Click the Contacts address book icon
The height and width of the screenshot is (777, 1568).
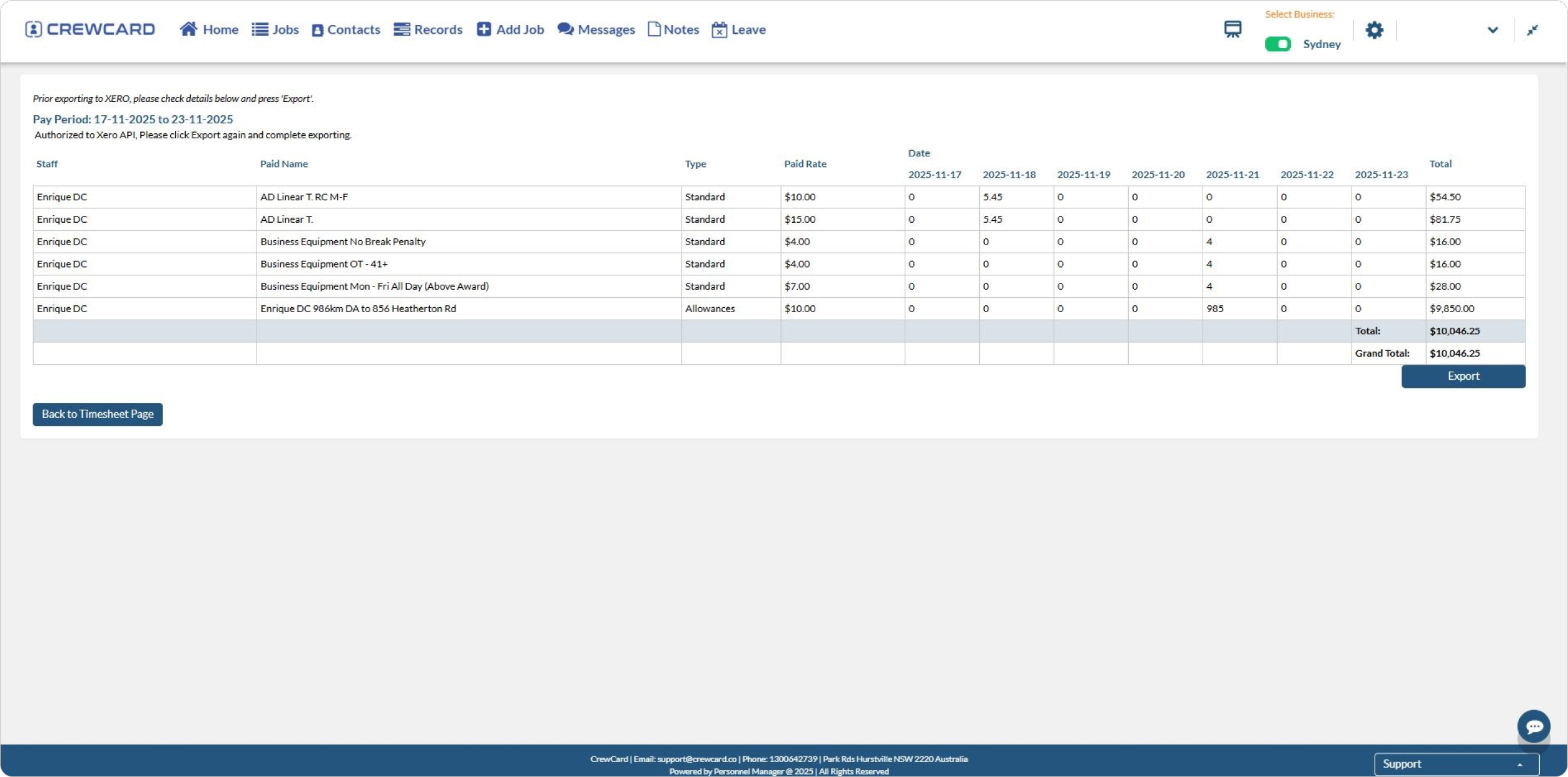[318, 30]
